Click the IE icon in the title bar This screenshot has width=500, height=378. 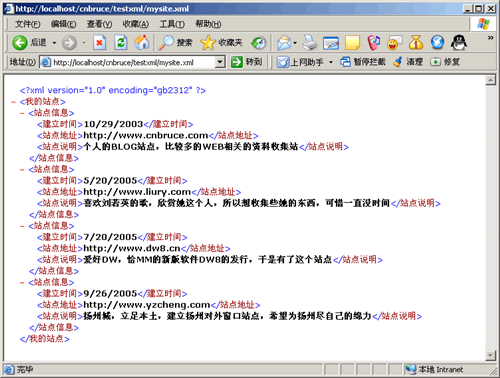pyautogui.click(x=9, y=9)
